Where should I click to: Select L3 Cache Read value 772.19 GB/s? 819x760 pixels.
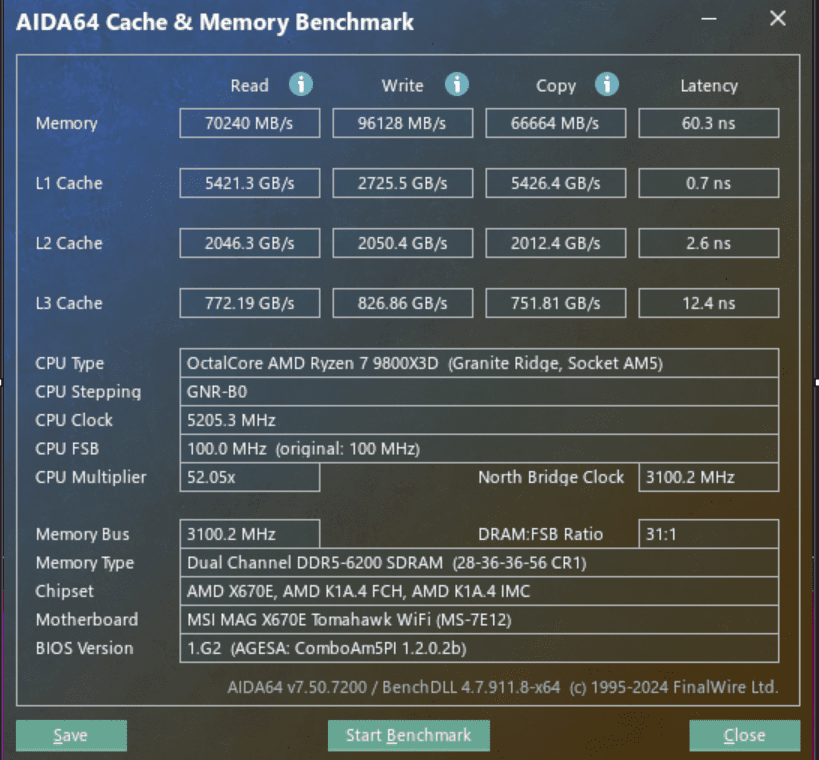(x=250, y=303)
